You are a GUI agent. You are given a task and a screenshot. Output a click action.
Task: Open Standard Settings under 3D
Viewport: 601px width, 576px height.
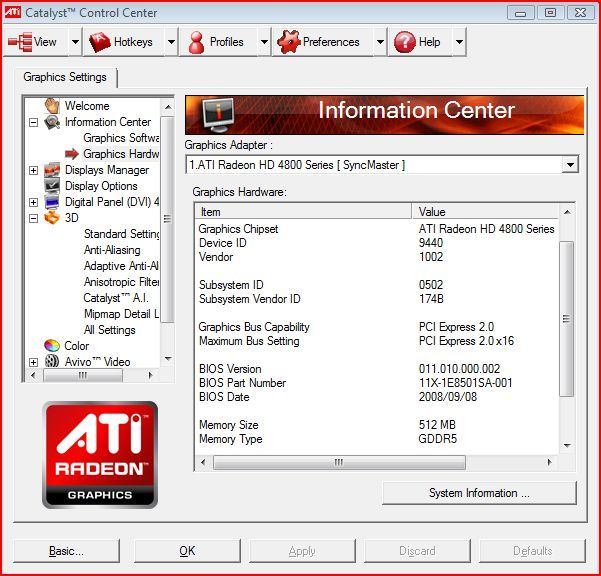pyautogui.click(x=122, y=234)
